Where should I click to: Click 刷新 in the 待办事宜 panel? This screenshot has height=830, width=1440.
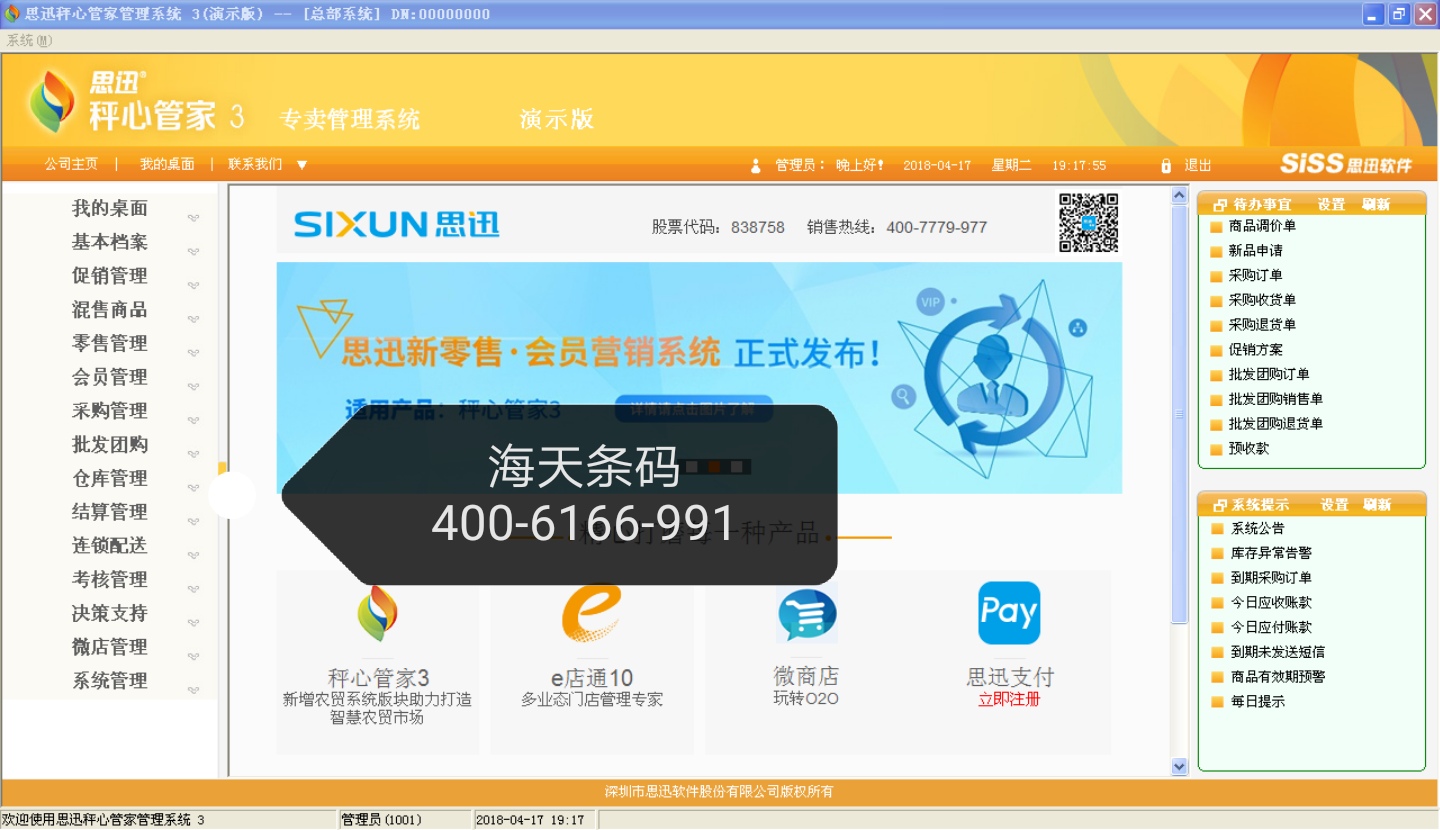tap(1375, 204)
